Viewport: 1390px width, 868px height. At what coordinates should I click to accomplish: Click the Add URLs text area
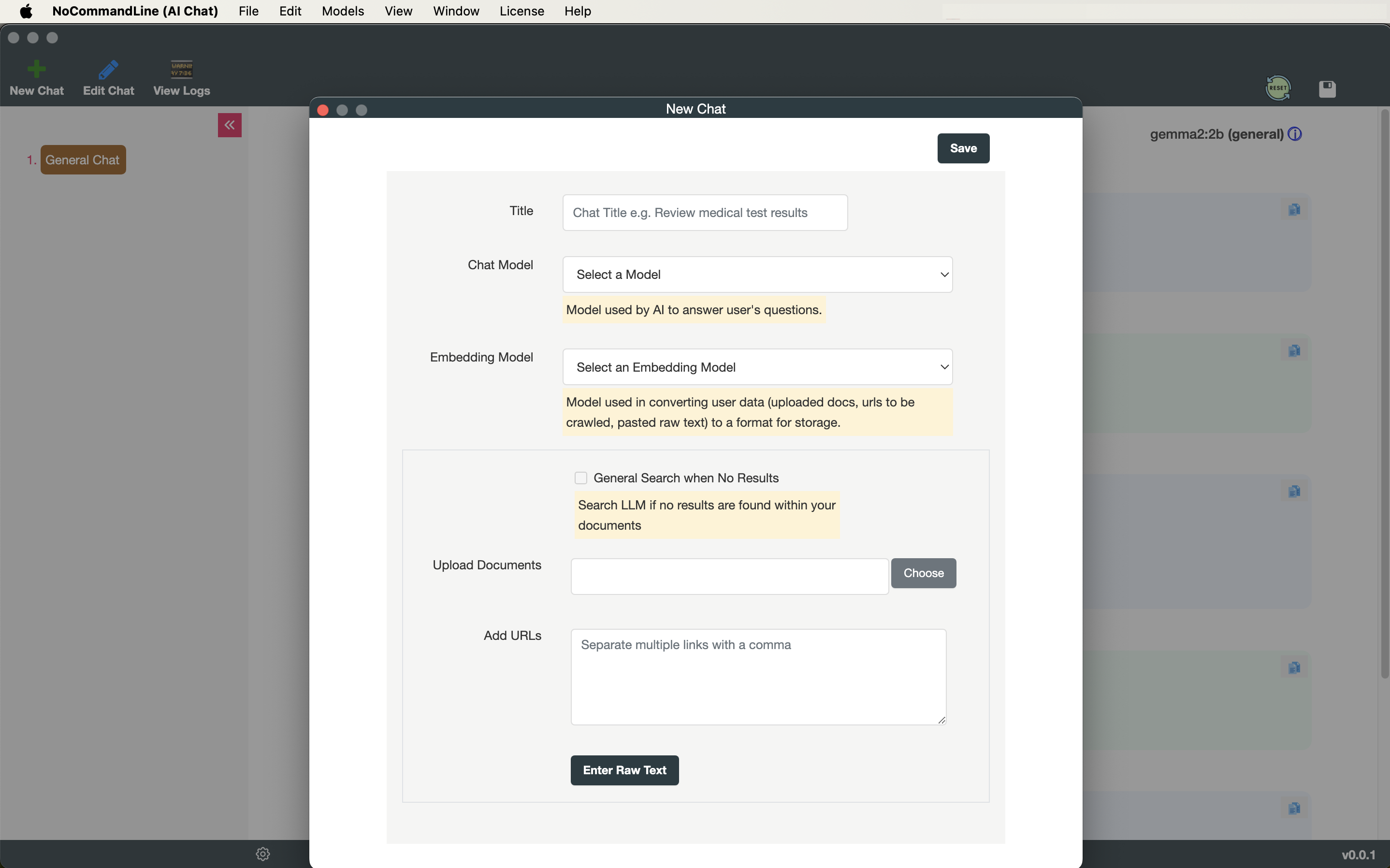pyautogui.click(x=758, y=677)
